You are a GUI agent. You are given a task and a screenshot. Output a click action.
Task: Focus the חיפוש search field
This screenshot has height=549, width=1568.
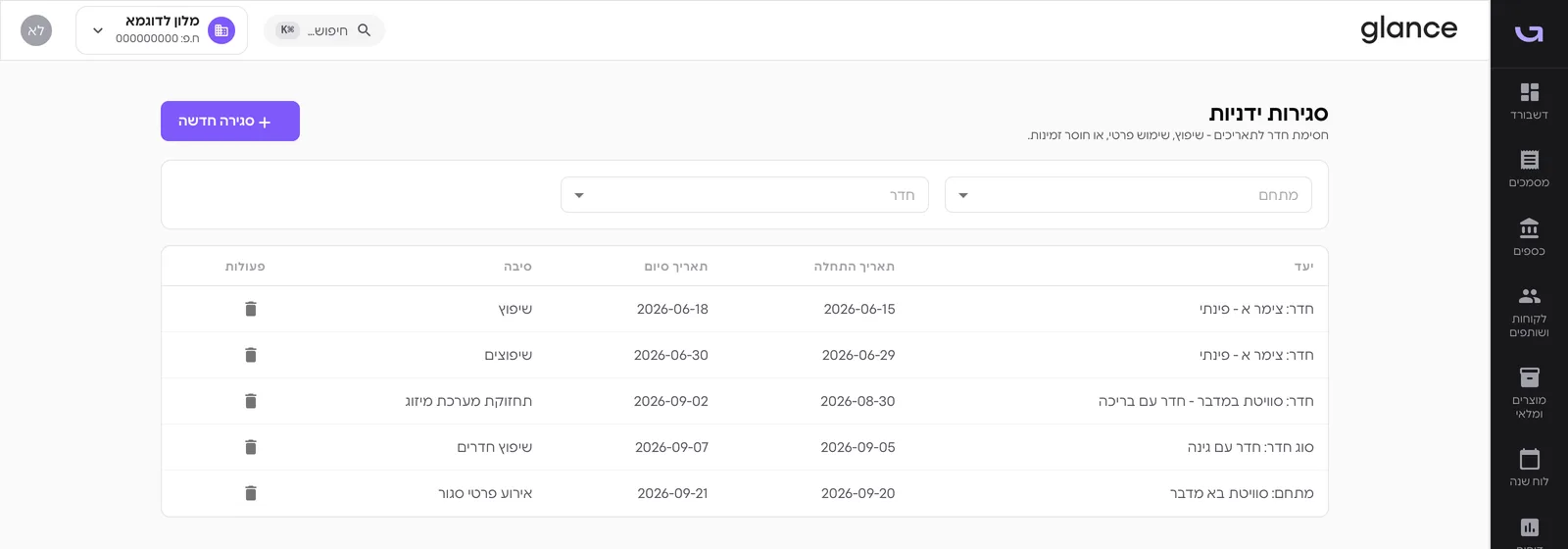point(324,30)
